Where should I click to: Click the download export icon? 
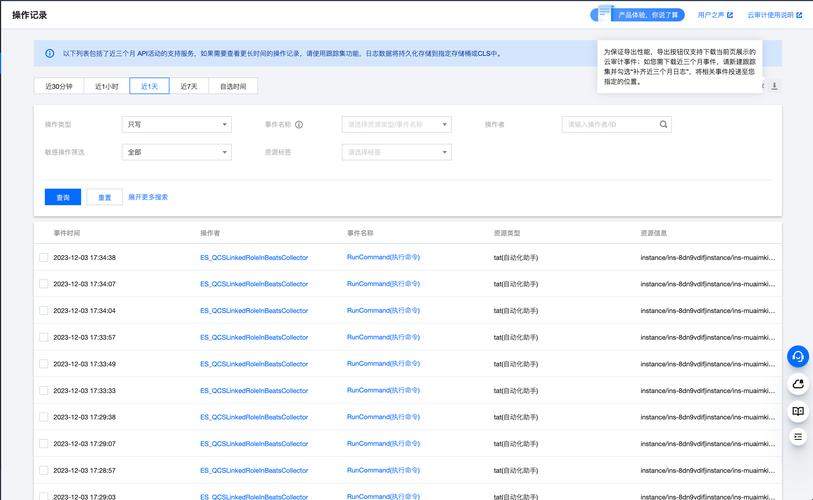pyautogui.click(x=774, y=86)
